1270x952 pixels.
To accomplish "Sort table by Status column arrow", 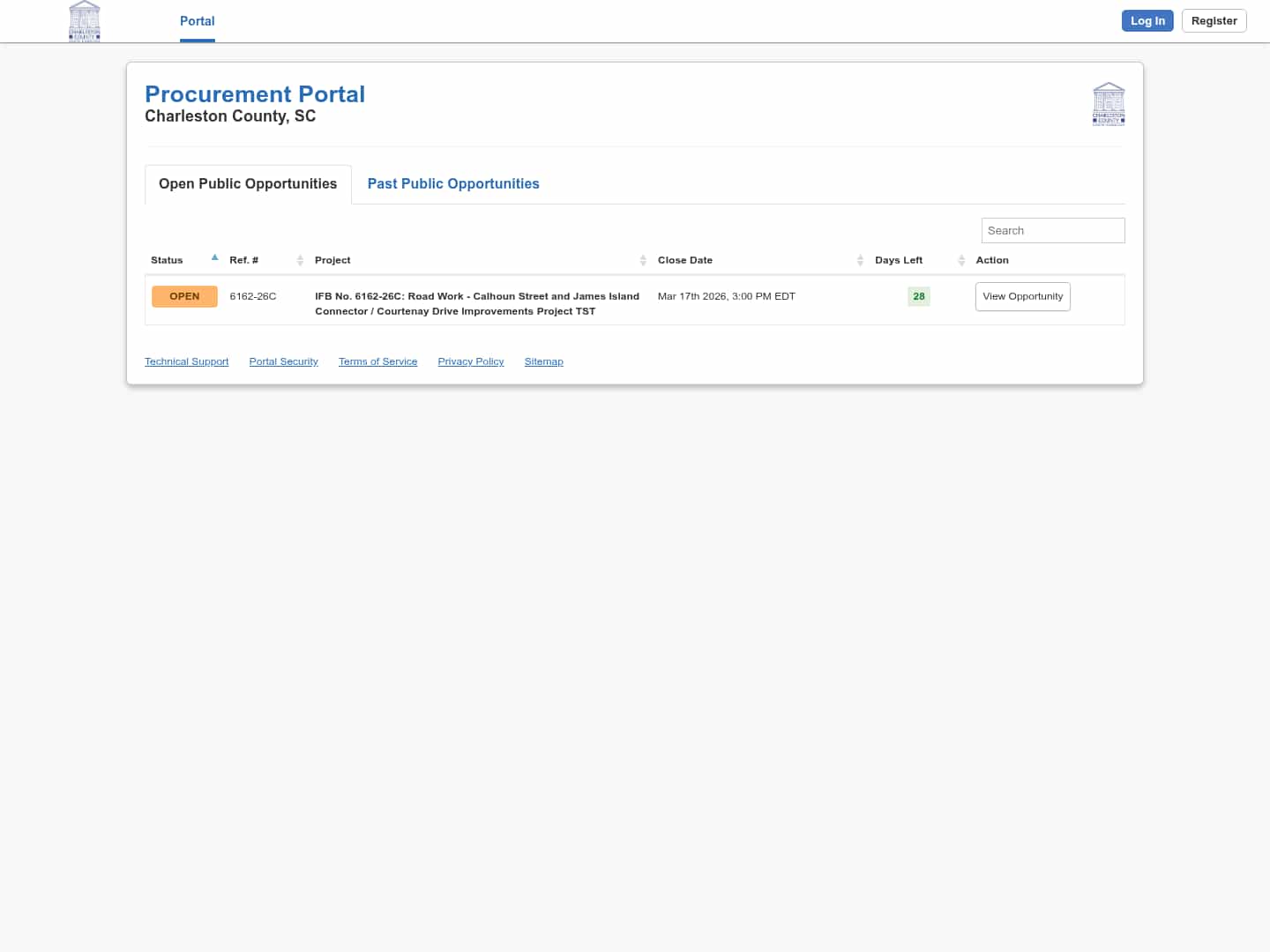I will point(214,258).
